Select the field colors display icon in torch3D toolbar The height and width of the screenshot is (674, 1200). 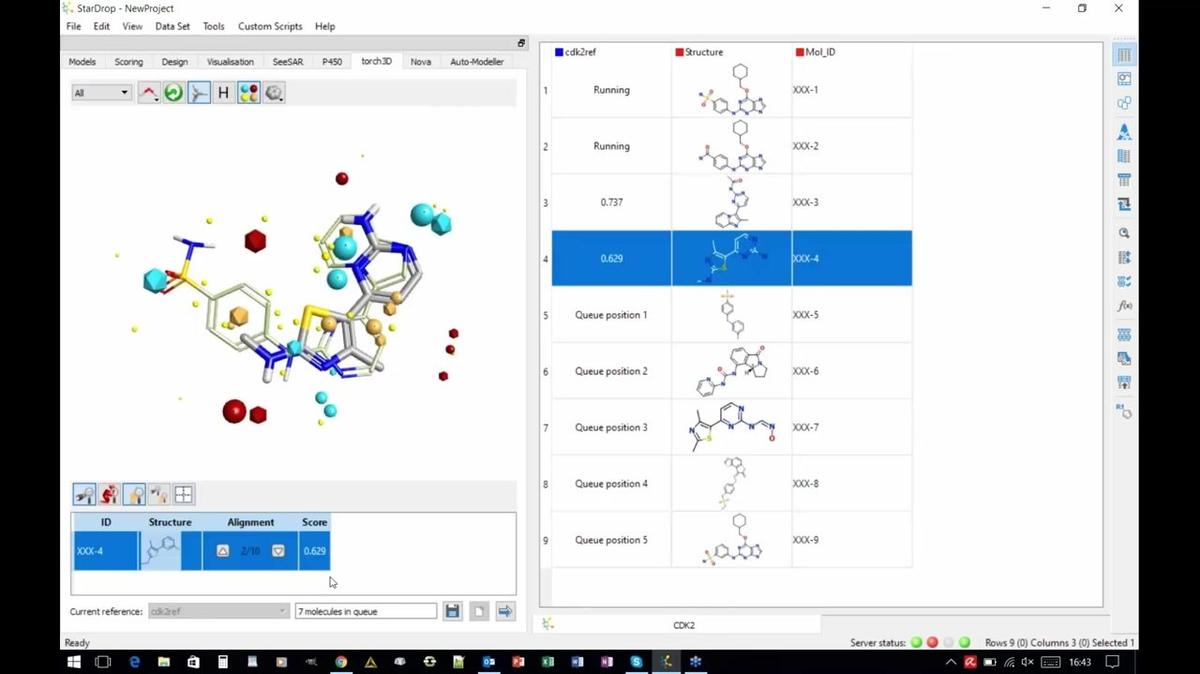click(248, 92)
